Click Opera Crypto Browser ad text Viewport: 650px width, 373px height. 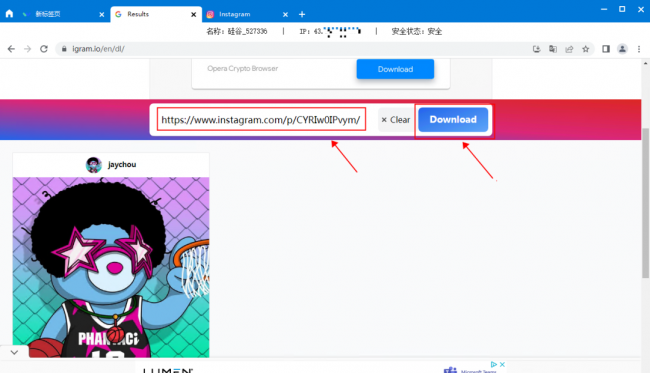243,68
